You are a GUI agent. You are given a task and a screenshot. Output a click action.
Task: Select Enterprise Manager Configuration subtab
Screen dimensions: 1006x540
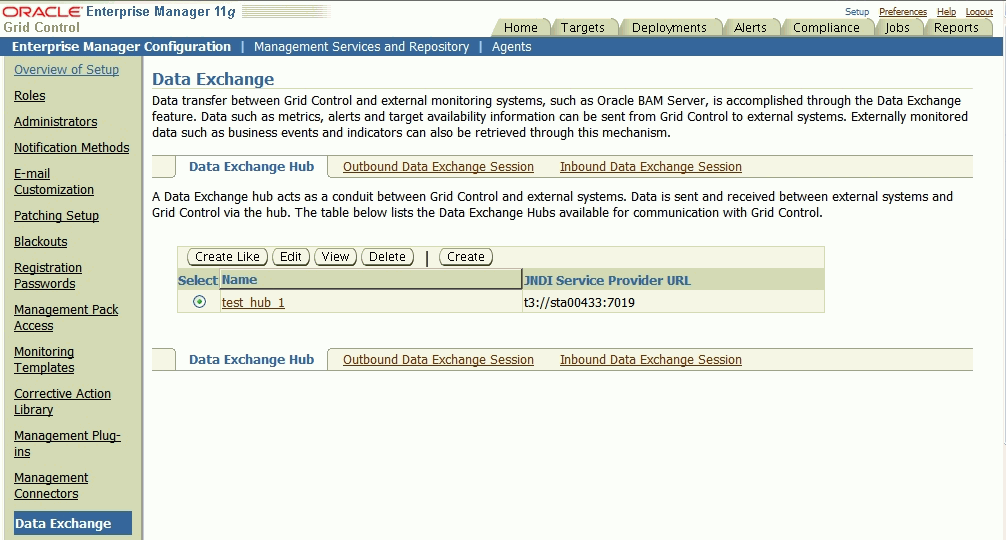click(121, 46)
